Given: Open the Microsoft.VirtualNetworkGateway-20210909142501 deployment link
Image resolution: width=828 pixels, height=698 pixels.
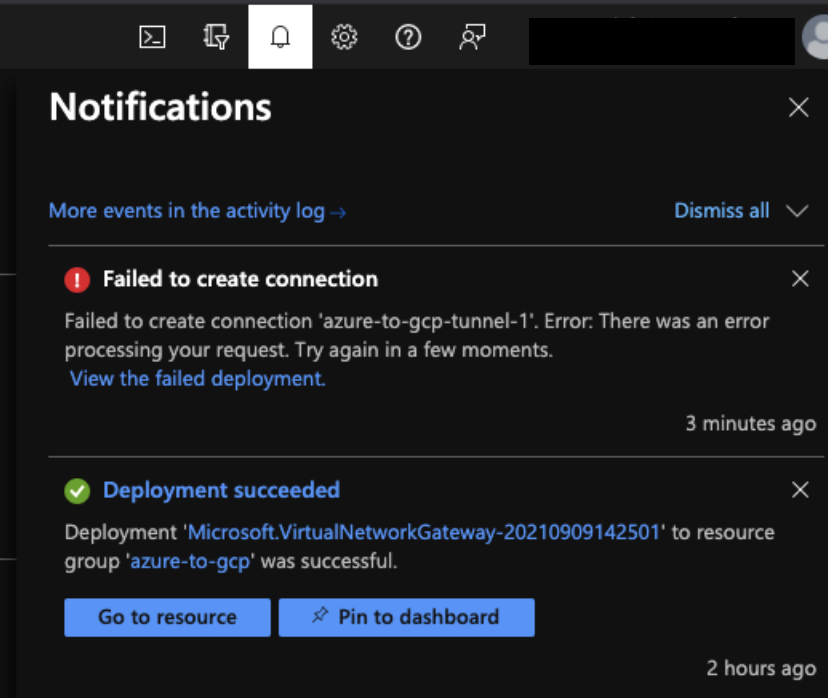Looking at the screenshot, I should 424,532.
